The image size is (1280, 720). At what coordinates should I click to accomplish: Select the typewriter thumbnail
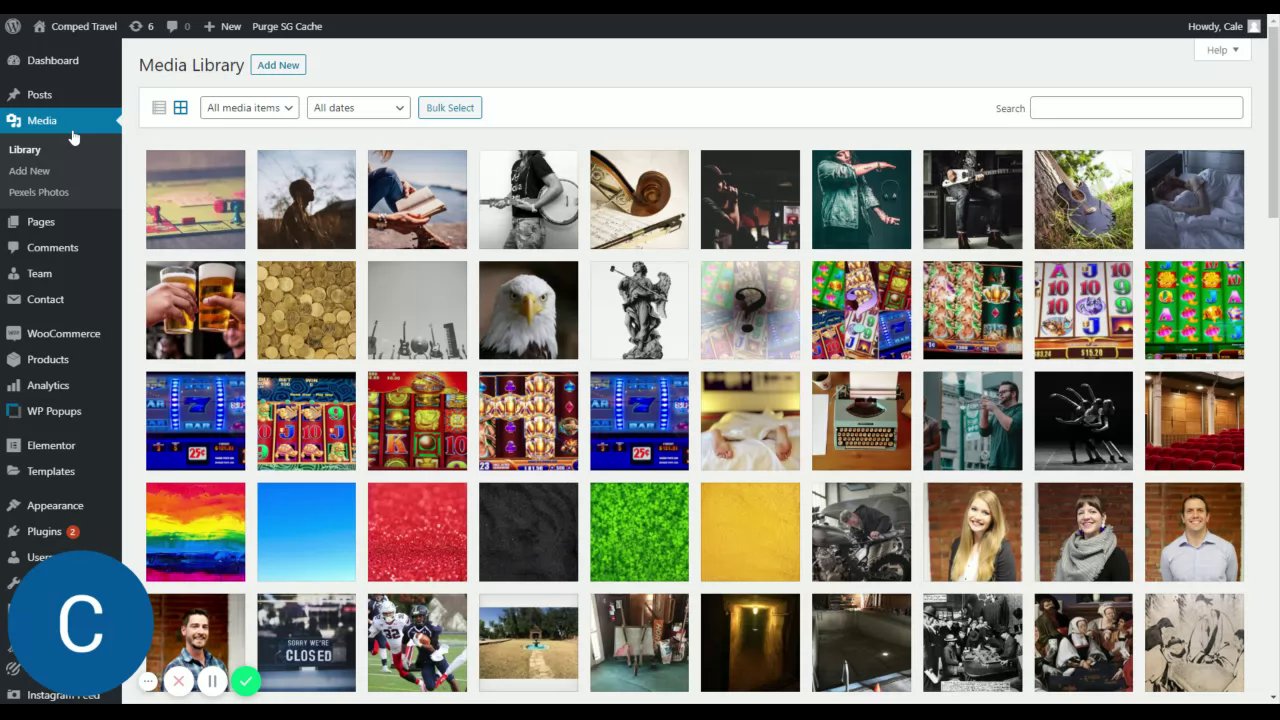[861, 421]
